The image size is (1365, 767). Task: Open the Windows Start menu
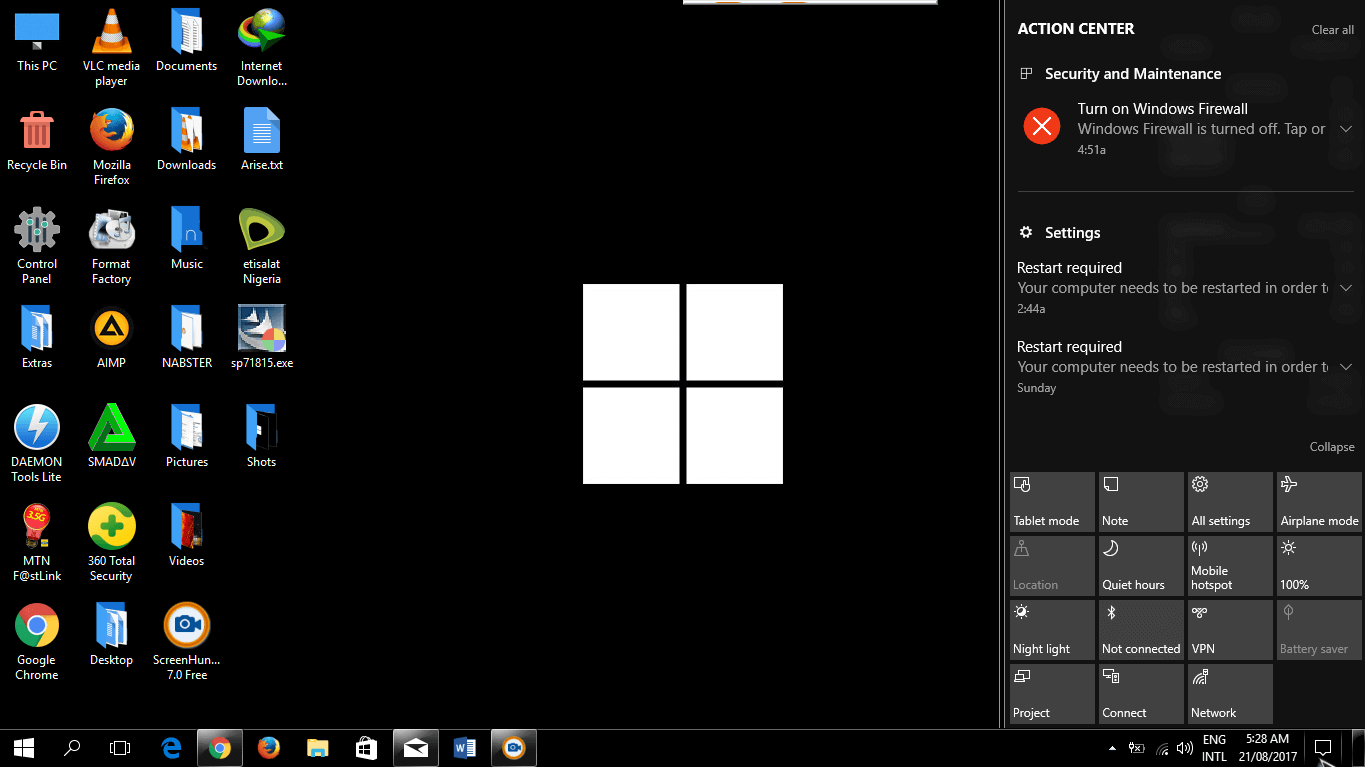(24, 748)
